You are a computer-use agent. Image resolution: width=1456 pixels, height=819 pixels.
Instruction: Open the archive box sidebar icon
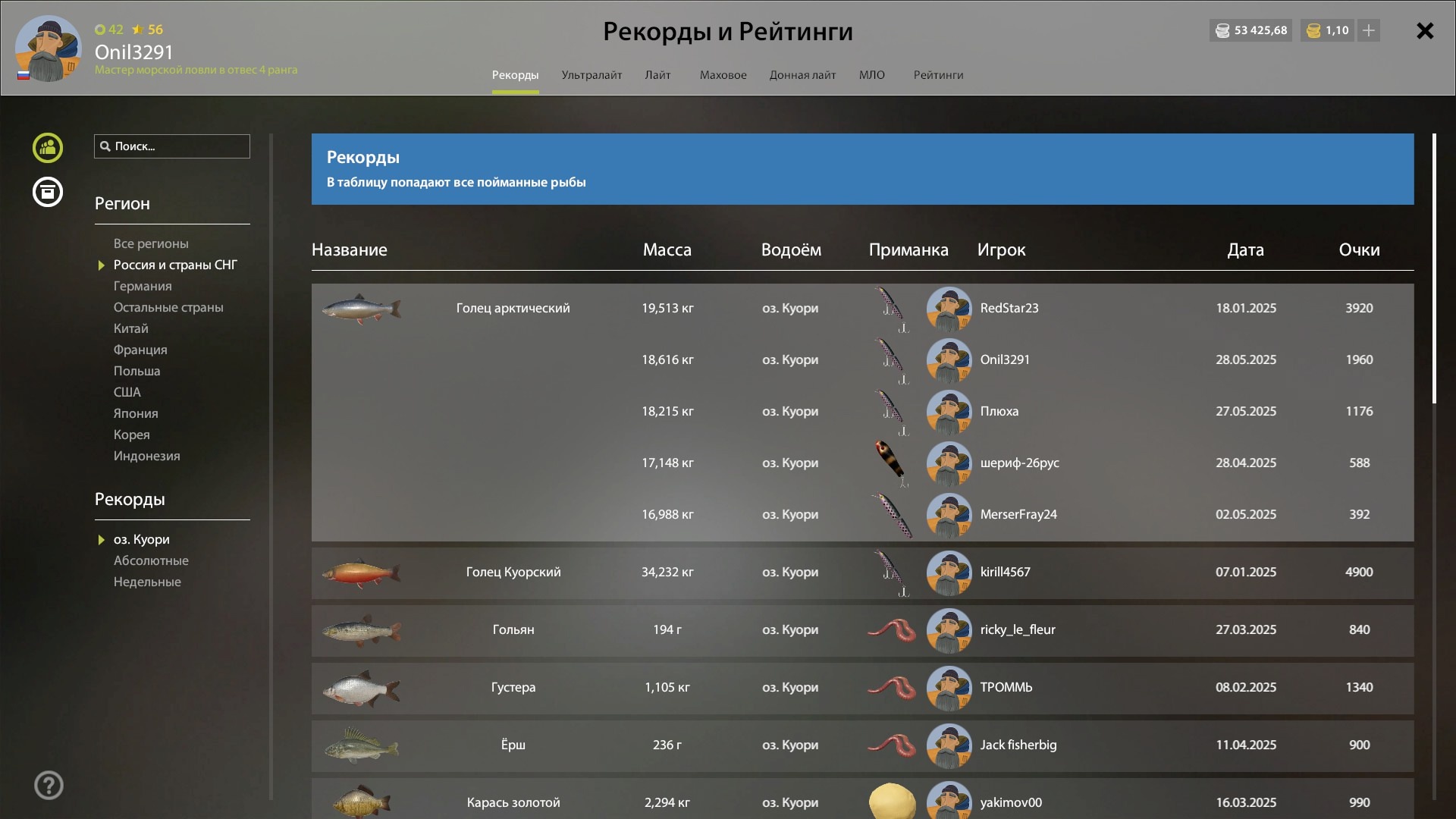pyautogui.click(x=48, y=192)
